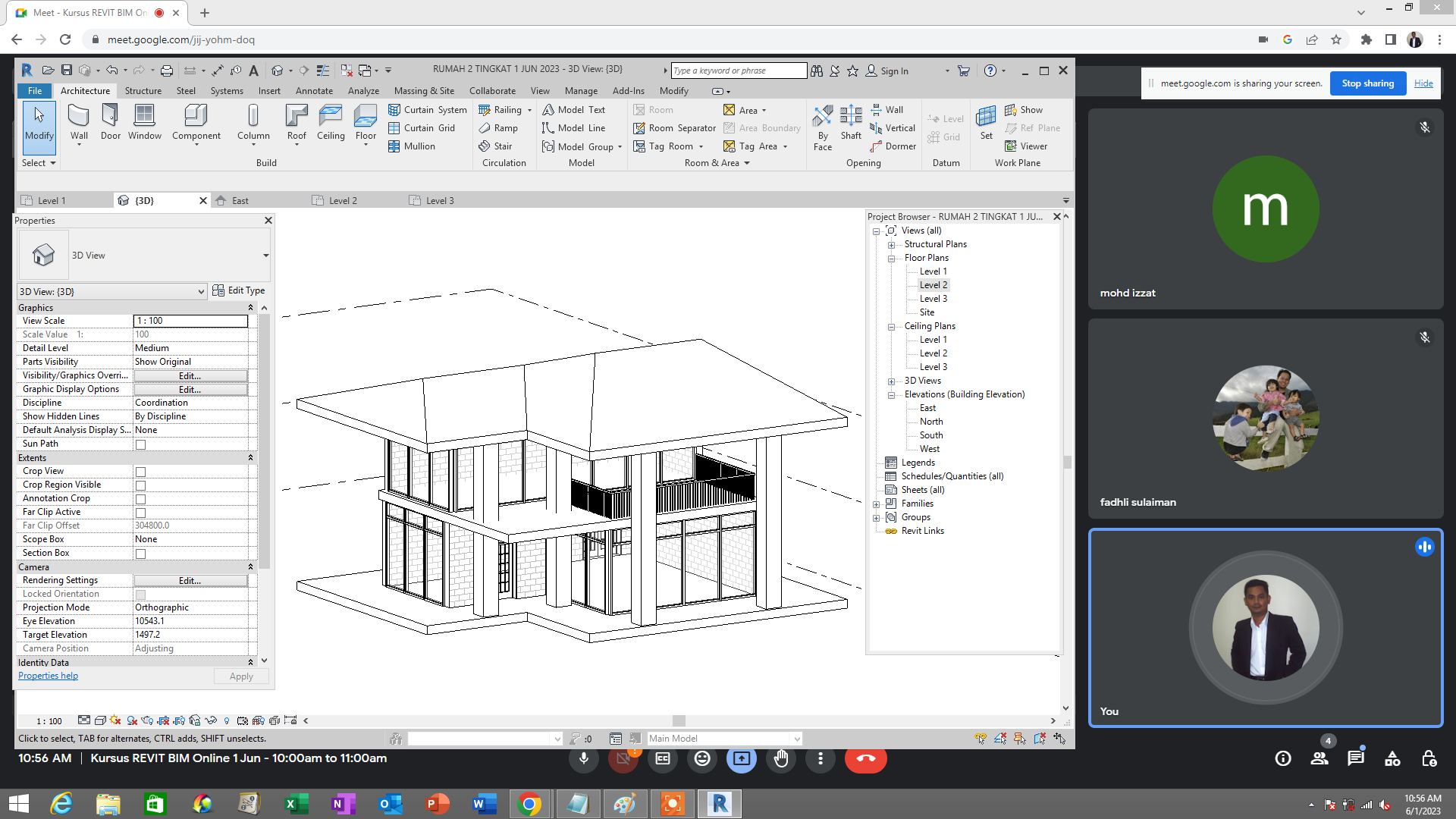Select the Column tool
The image size is (1456, 819).
[x=253, y=123]
